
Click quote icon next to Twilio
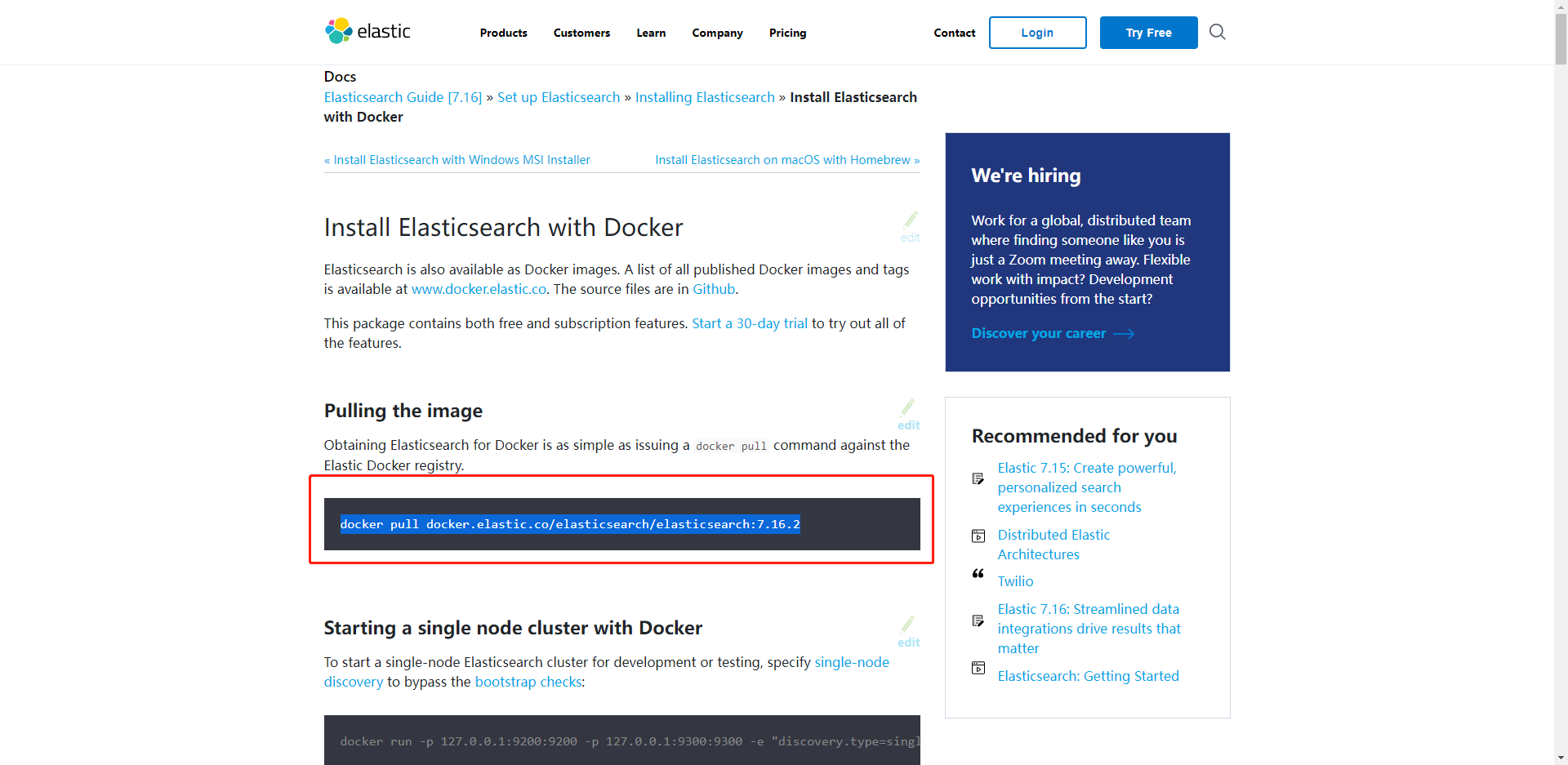coord(978,574)
